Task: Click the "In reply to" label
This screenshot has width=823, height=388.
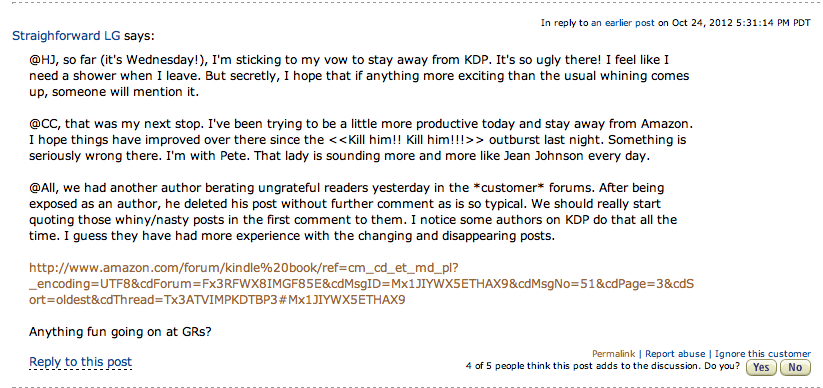Action: click(565, 23)
